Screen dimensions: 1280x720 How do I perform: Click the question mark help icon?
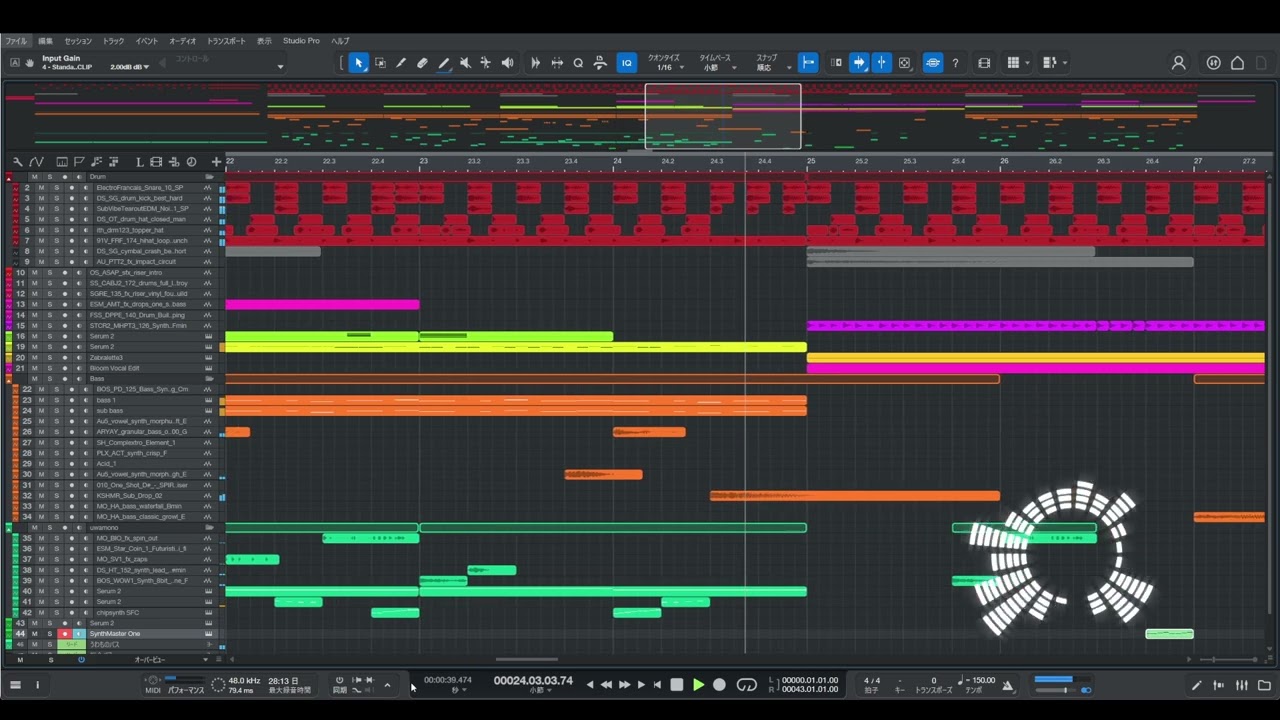tap(955, 63)
